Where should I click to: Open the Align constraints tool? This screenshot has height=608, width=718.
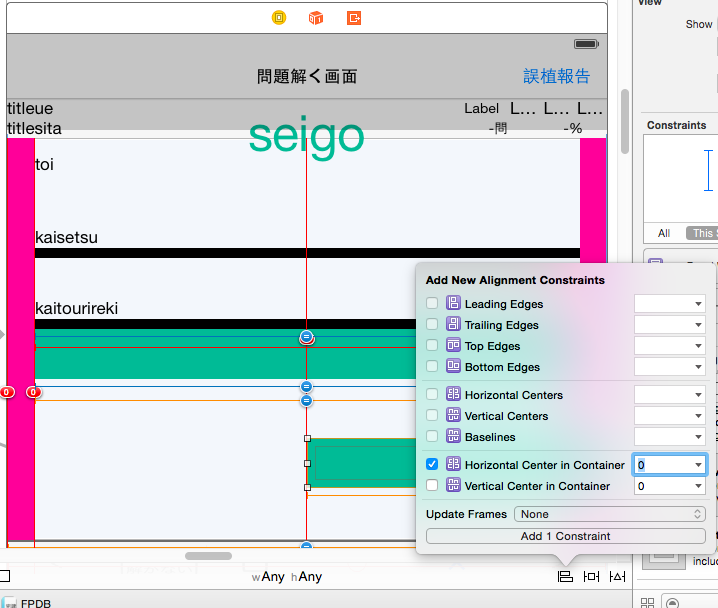(565, 576)
